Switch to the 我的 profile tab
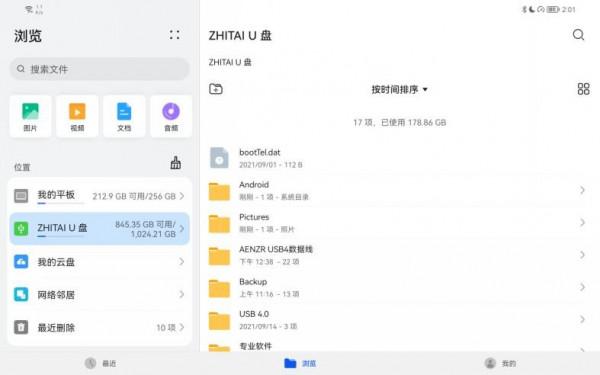Viewport: 600px width, 375px height. 500,363
